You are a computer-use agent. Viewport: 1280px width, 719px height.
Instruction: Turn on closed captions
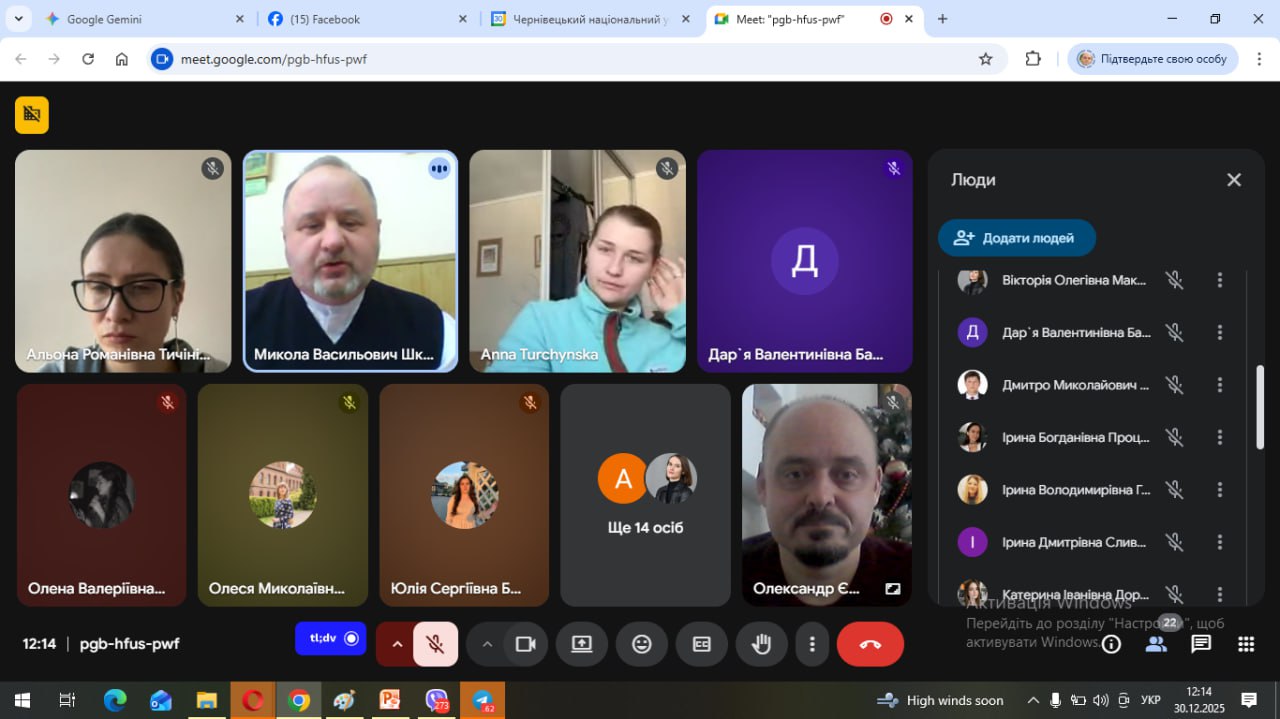coord(702,644)
